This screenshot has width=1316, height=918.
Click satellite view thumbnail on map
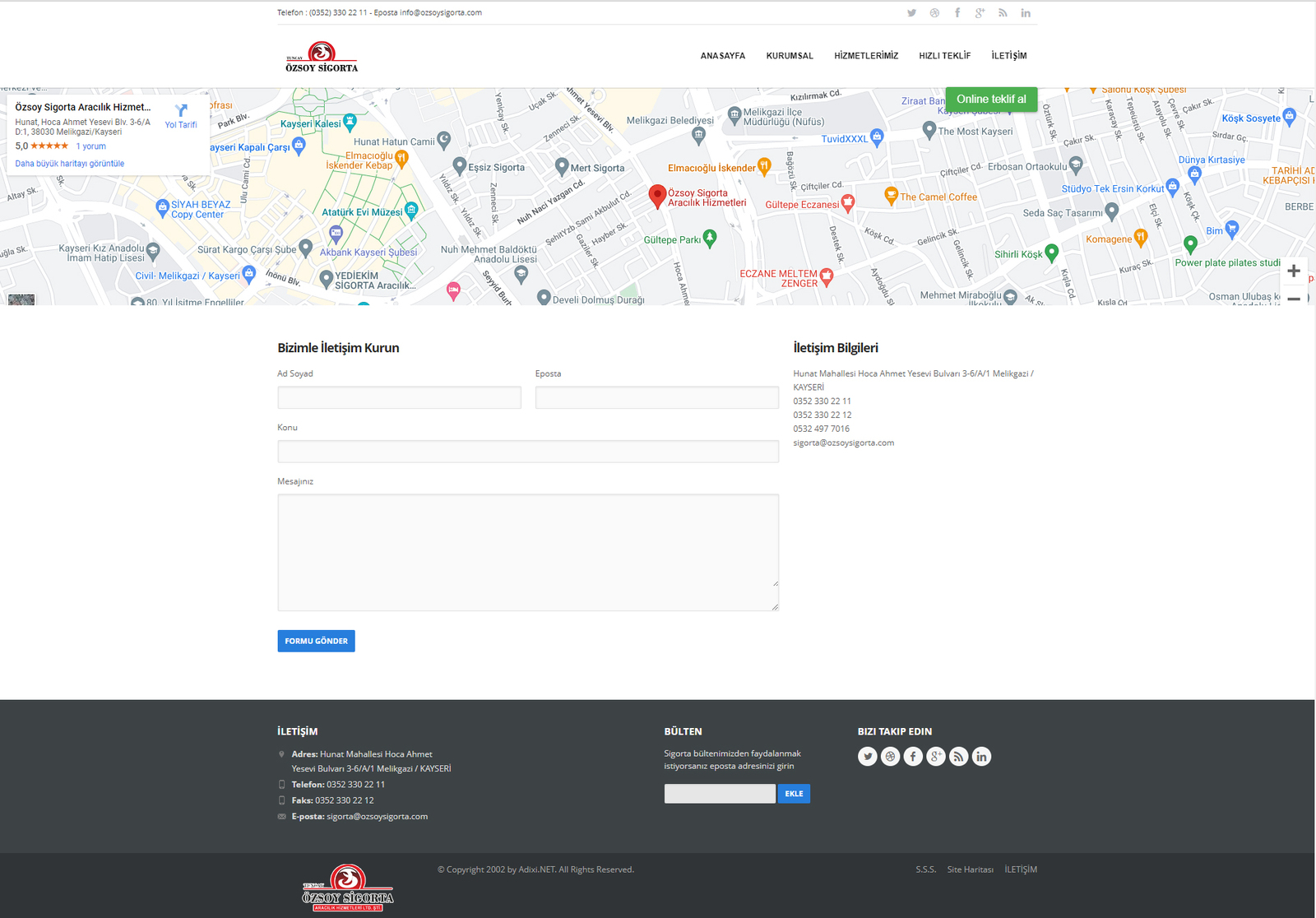point(21,300)
